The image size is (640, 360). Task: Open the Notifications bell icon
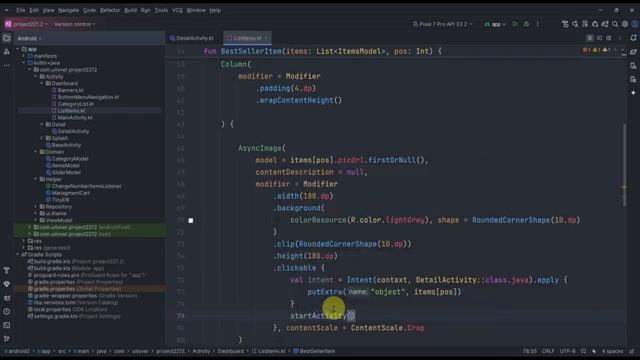pos(633,38)
